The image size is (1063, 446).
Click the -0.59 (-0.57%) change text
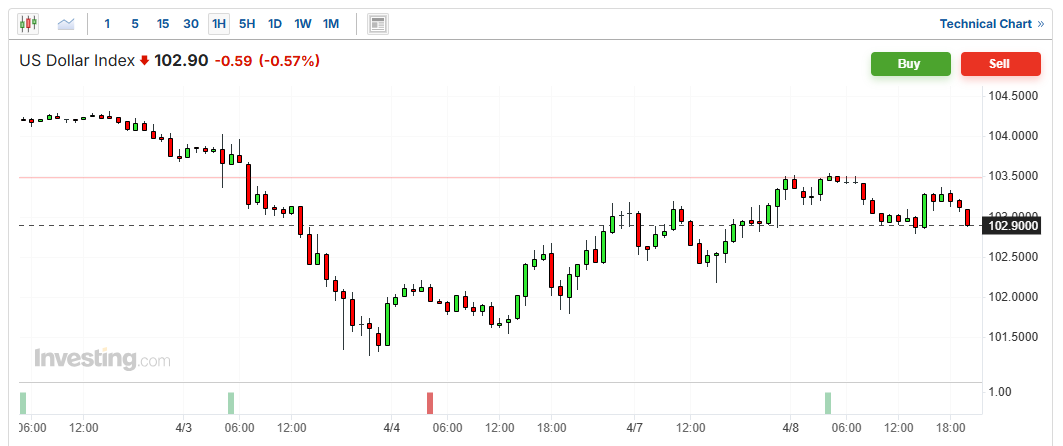point(267,61)
